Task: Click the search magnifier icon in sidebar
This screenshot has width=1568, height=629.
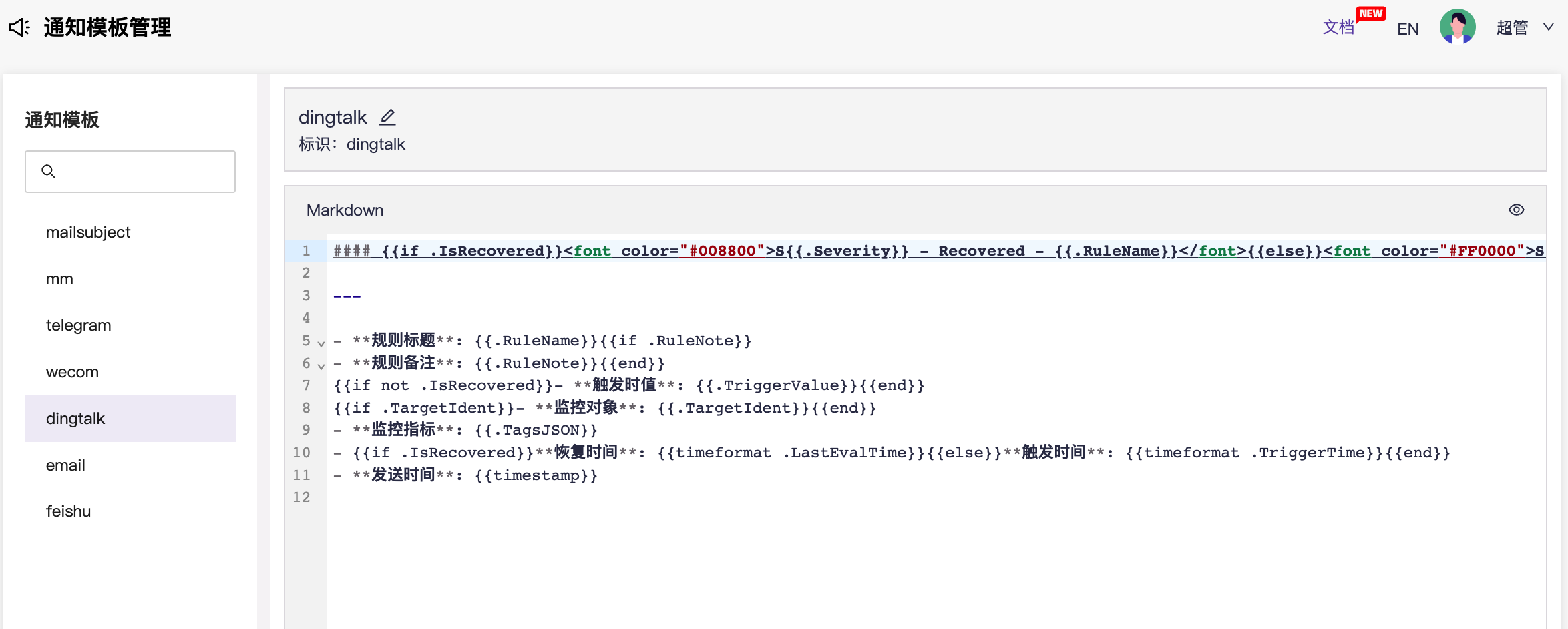Action: (x=49, y=172)
